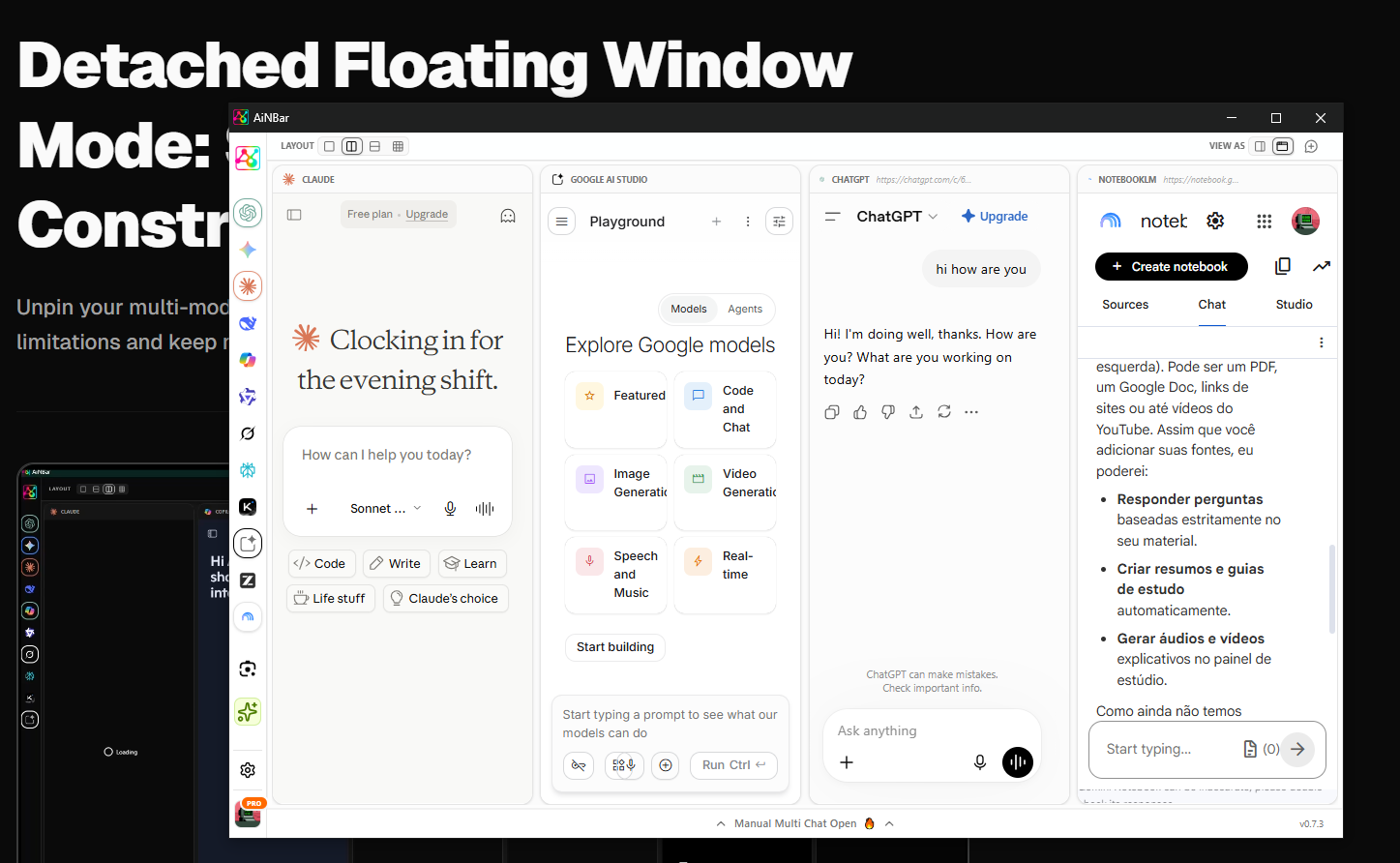Choose Claude's choice suggestion chip
1400x863 pixels.
click(445, 598)
